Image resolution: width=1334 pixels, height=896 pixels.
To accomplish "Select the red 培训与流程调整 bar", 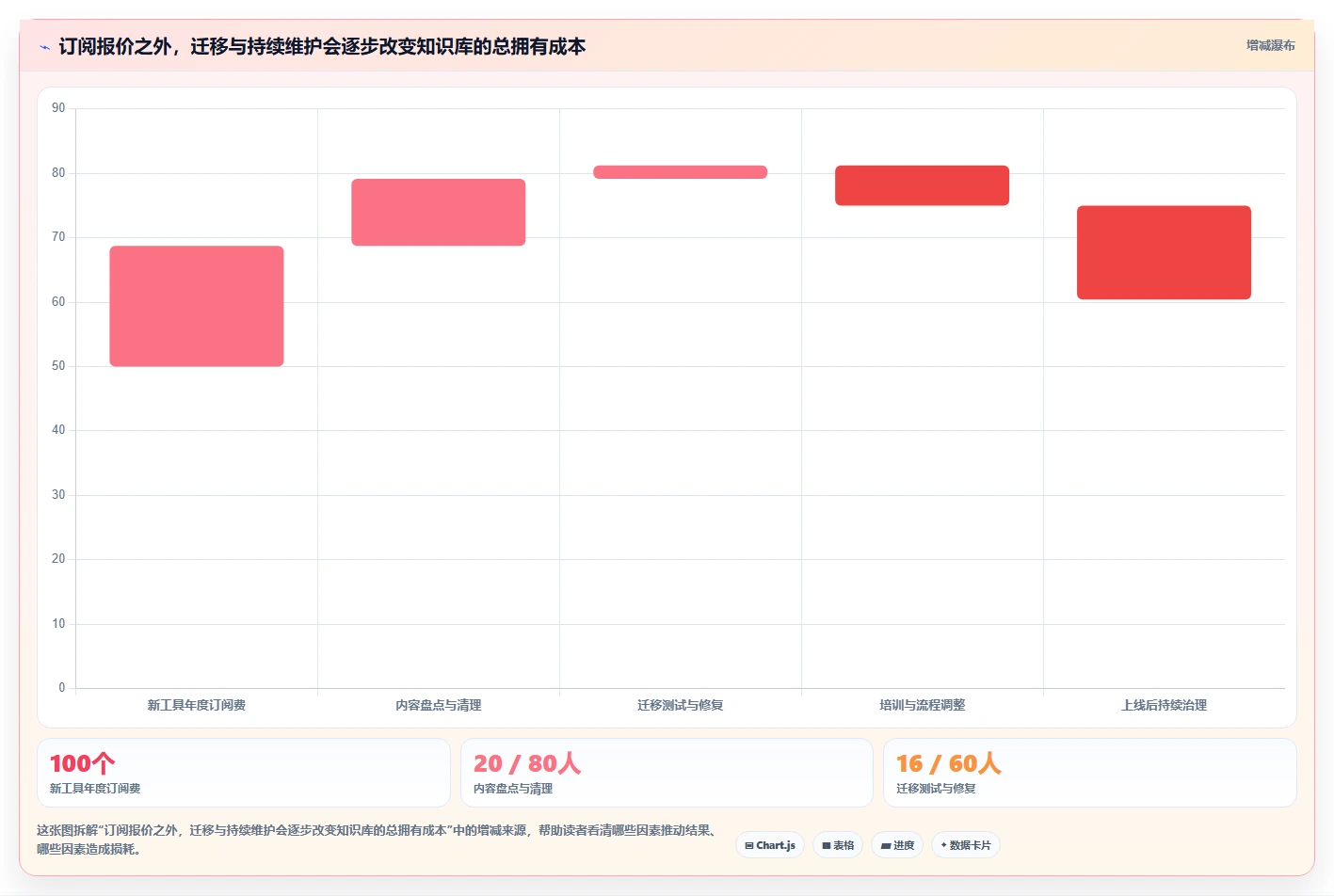I will tap(922, 185).
